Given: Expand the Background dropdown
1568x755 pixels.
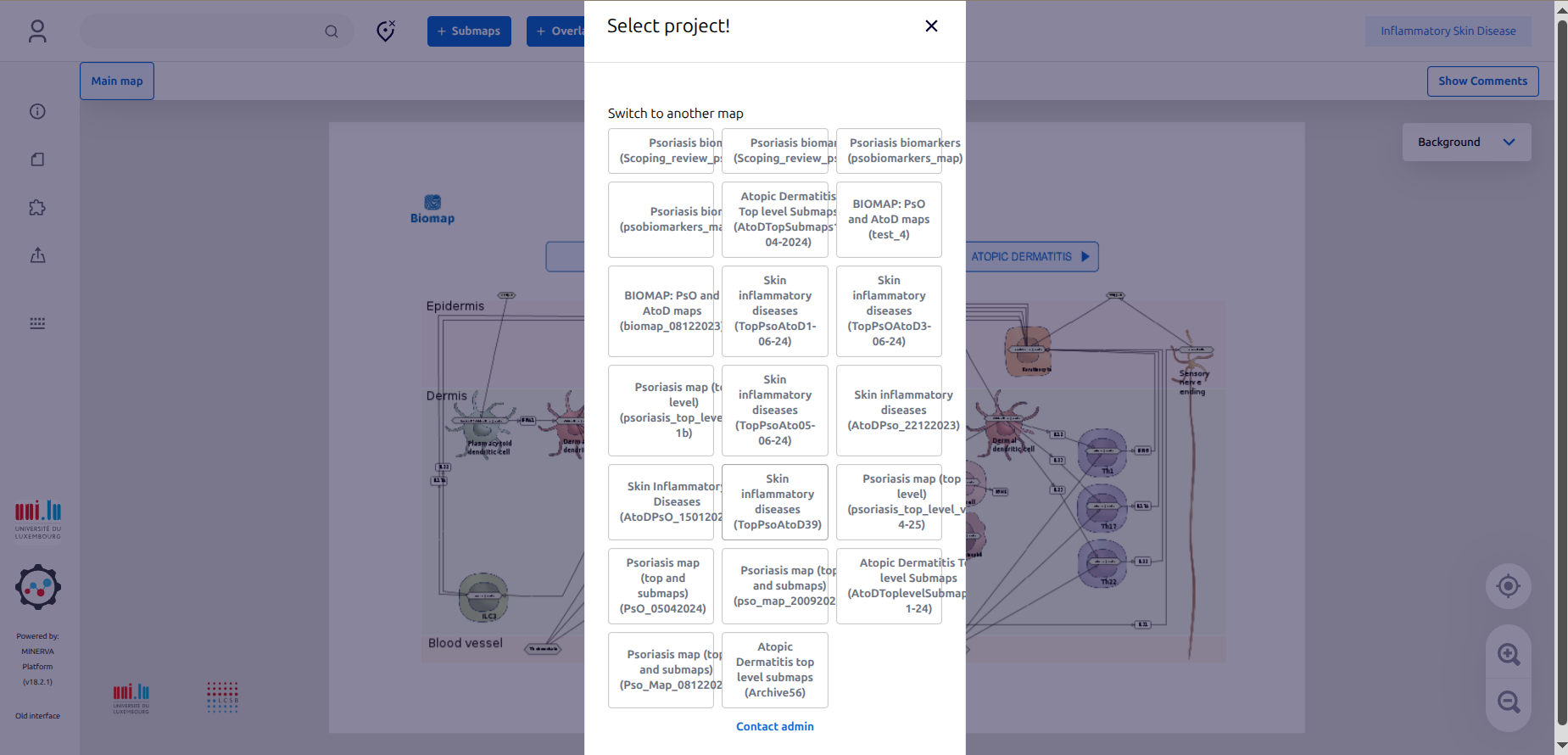Looking at the screenshot, I should (1466, 143).
